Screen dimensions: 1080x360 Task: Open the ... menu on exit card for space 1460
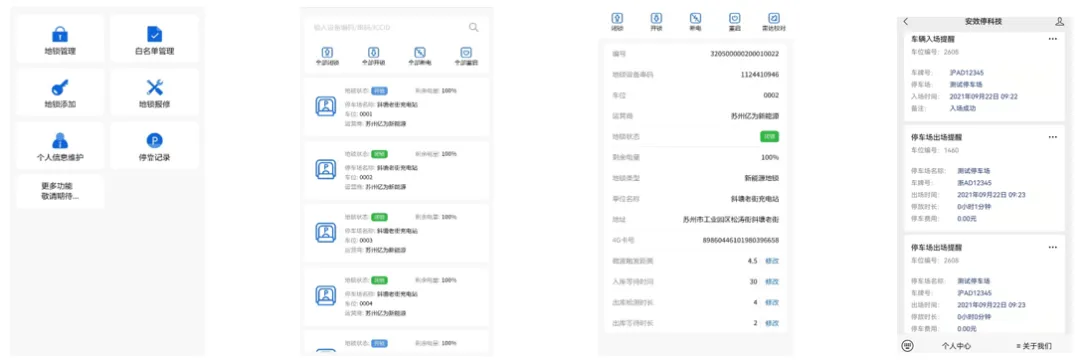tap(1052, 137)
